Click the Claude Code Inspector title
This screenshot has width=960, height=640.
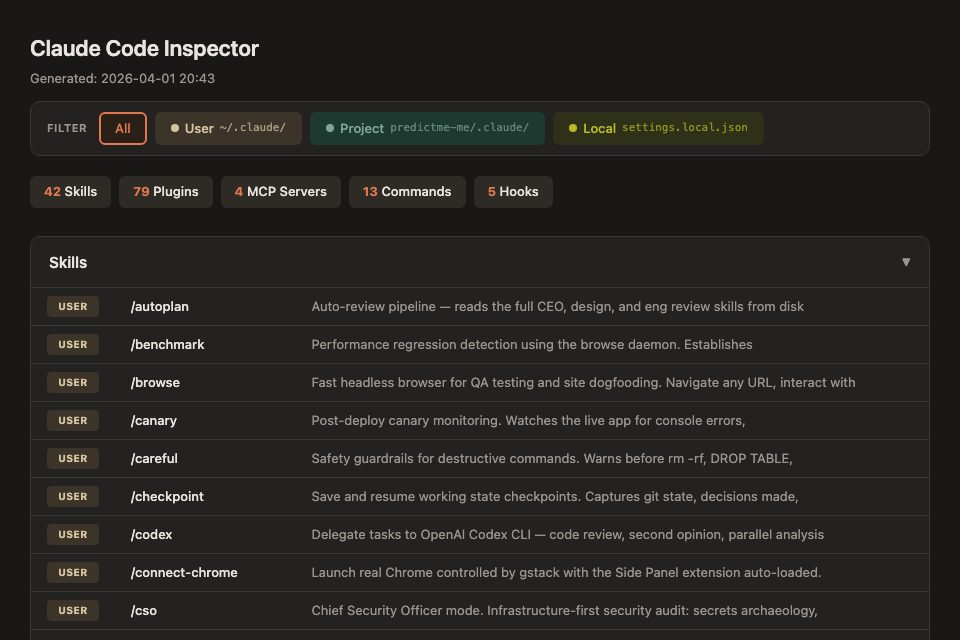coord(144,48)
